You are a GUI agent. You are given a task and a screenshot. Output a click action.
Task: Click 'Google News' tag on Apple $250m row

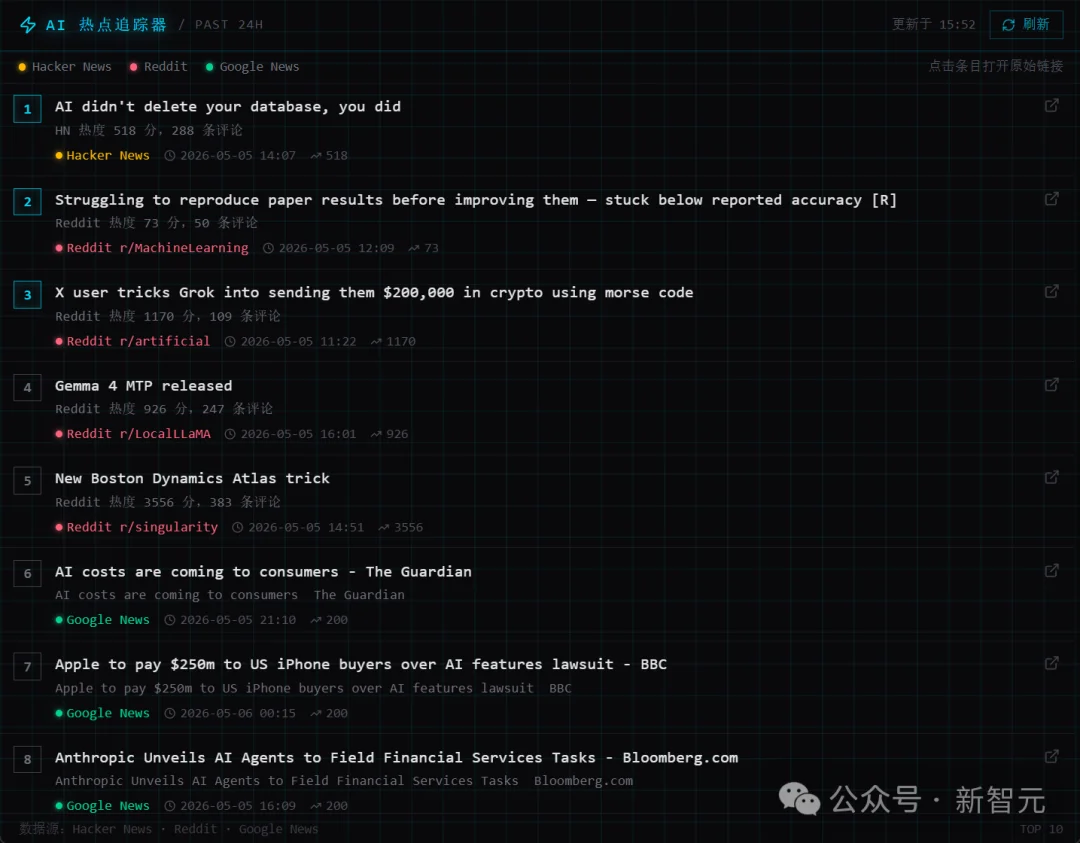pyautogui.click(x=103, y=713)
